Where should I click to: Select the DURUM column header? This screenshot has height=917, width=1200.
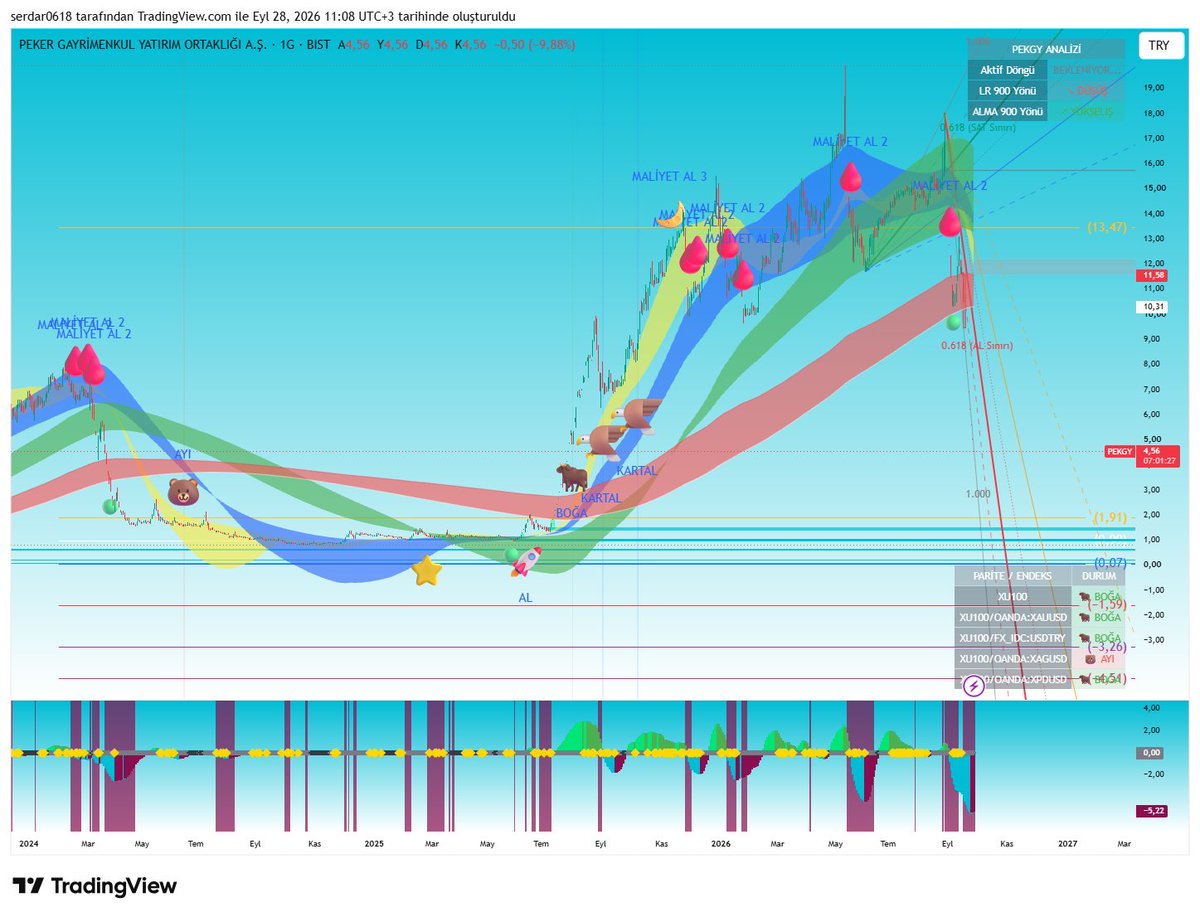tap(1099, 576)
